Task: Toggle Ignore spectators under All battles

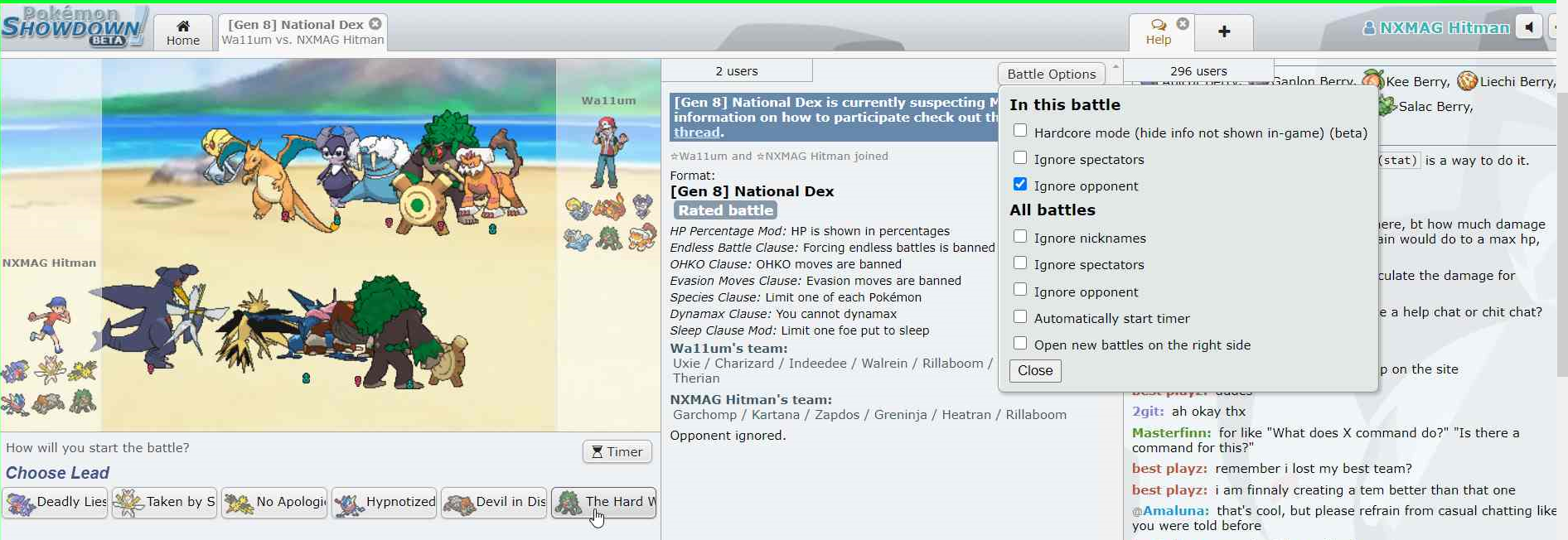Action: [x=1020, y=263]
